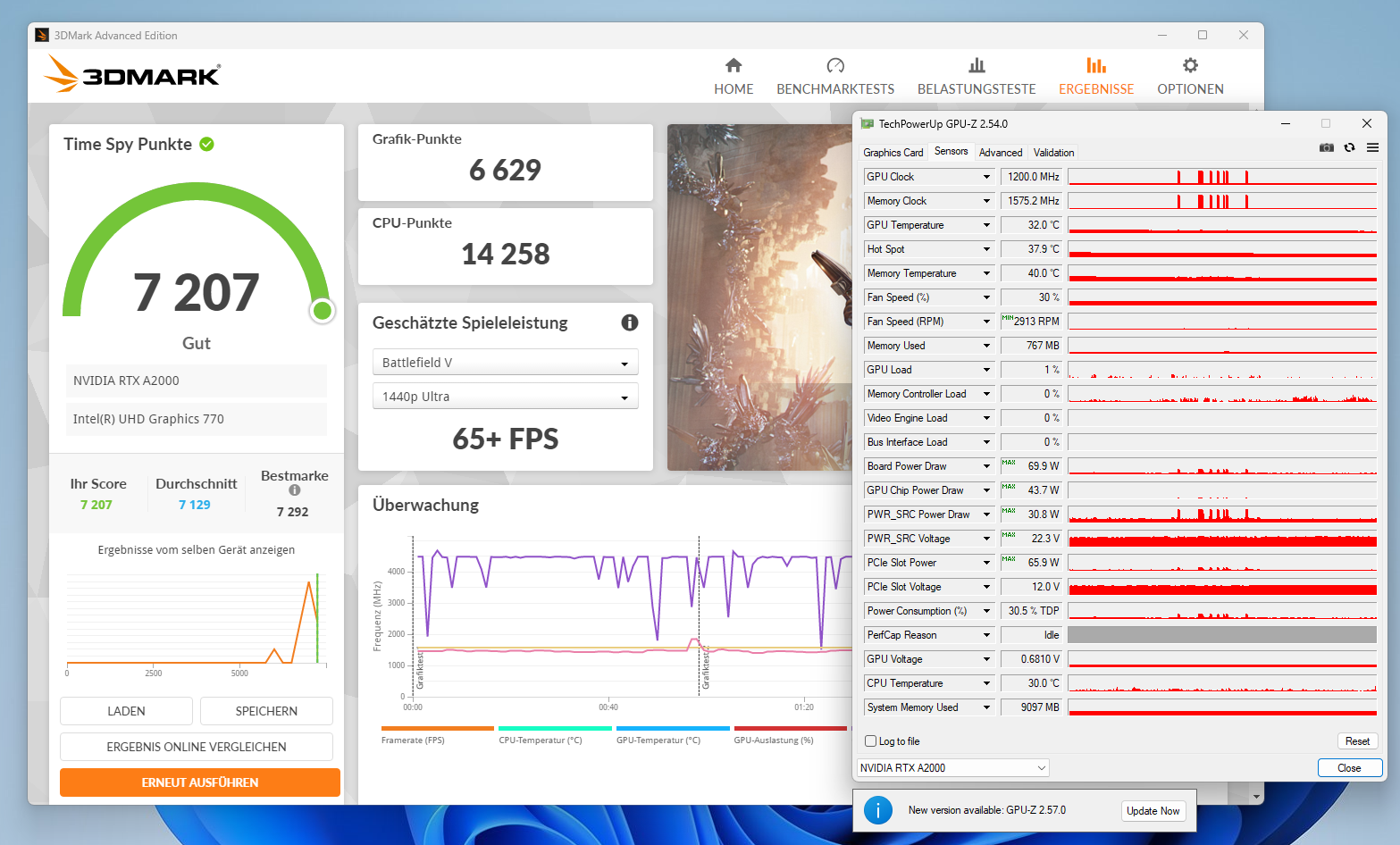Expand the Fan Speed (RPM) sensor dropdown
1400x845 pixels.
click(x=986, y=322)
